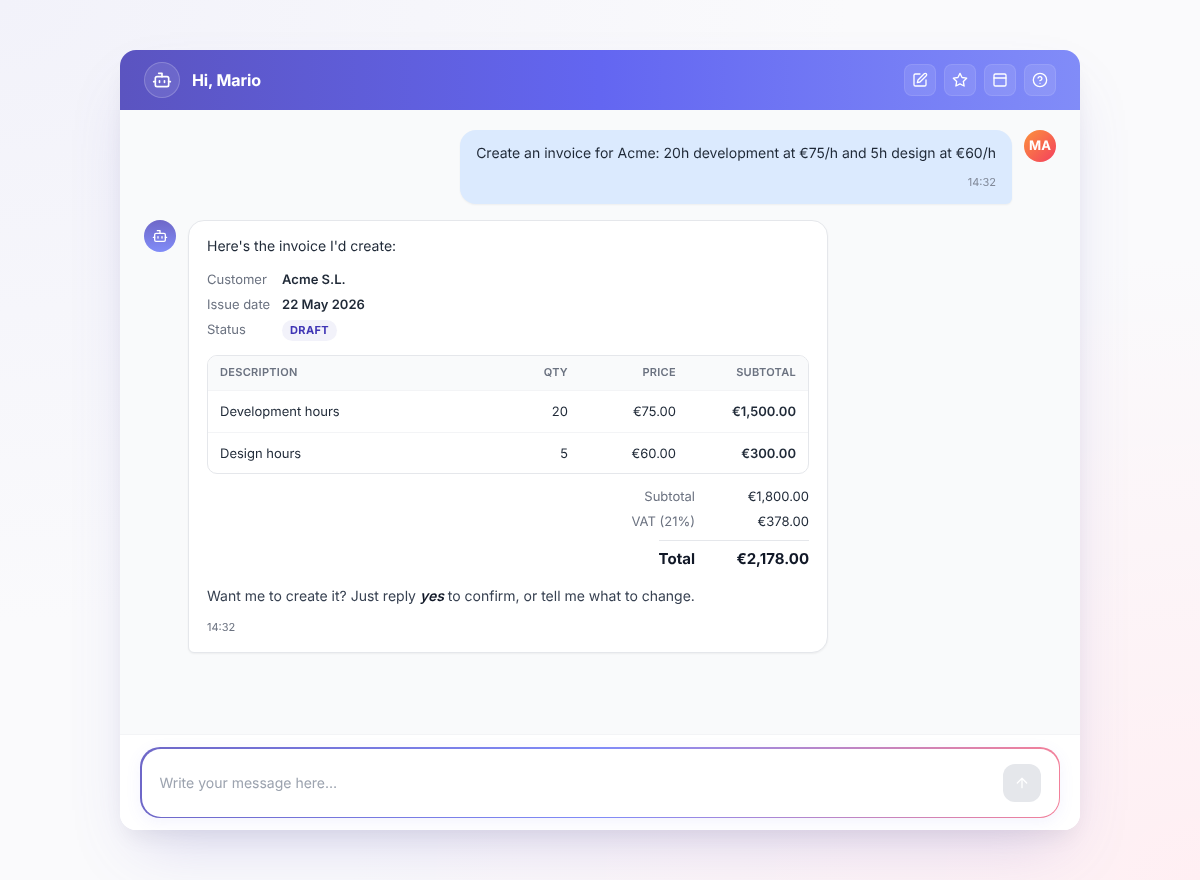Click 'Hi, Mario' greeting title
The width and height of the screenshot is (1200, 880).
226,80
